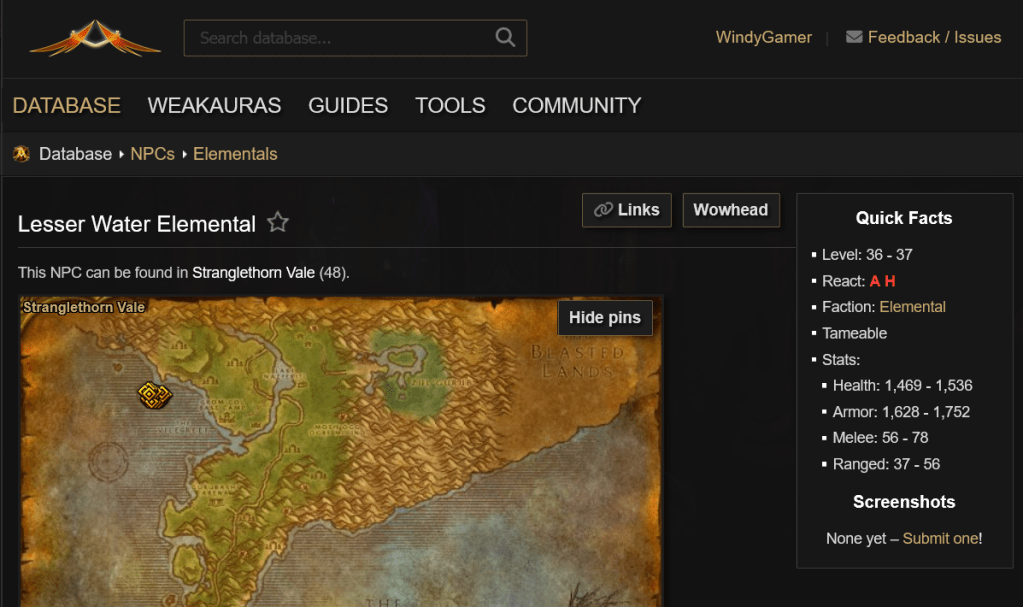Favorite Lesser Water Elemental with star icon

pyautogui.click(x=278, y=223)
